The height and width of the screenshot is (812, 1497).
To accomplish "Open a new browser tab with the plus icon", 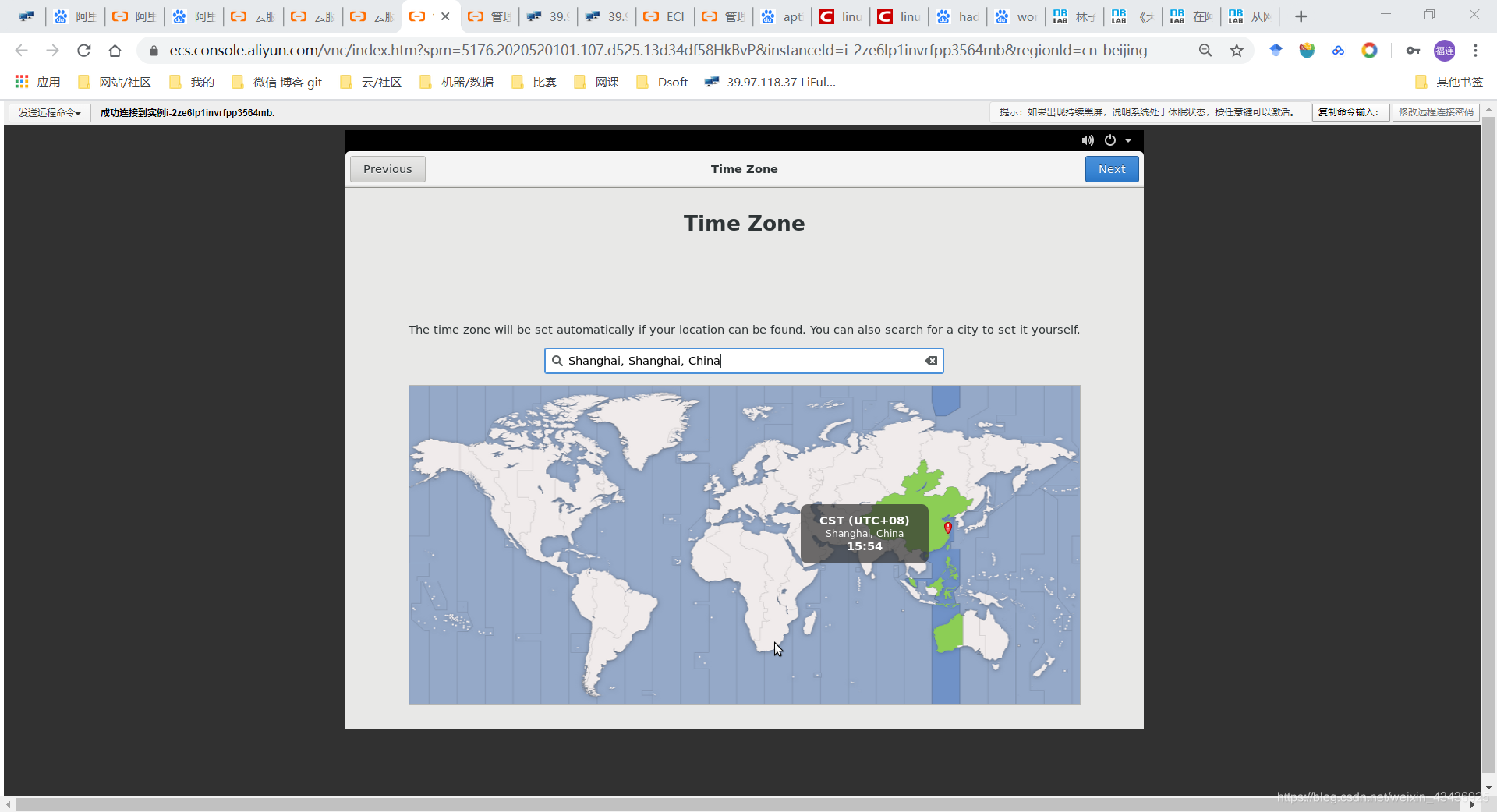I will 1300,16.
